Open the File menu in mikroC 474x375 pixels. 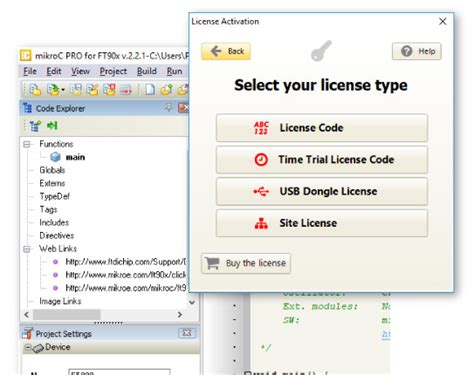click(30, 71)
